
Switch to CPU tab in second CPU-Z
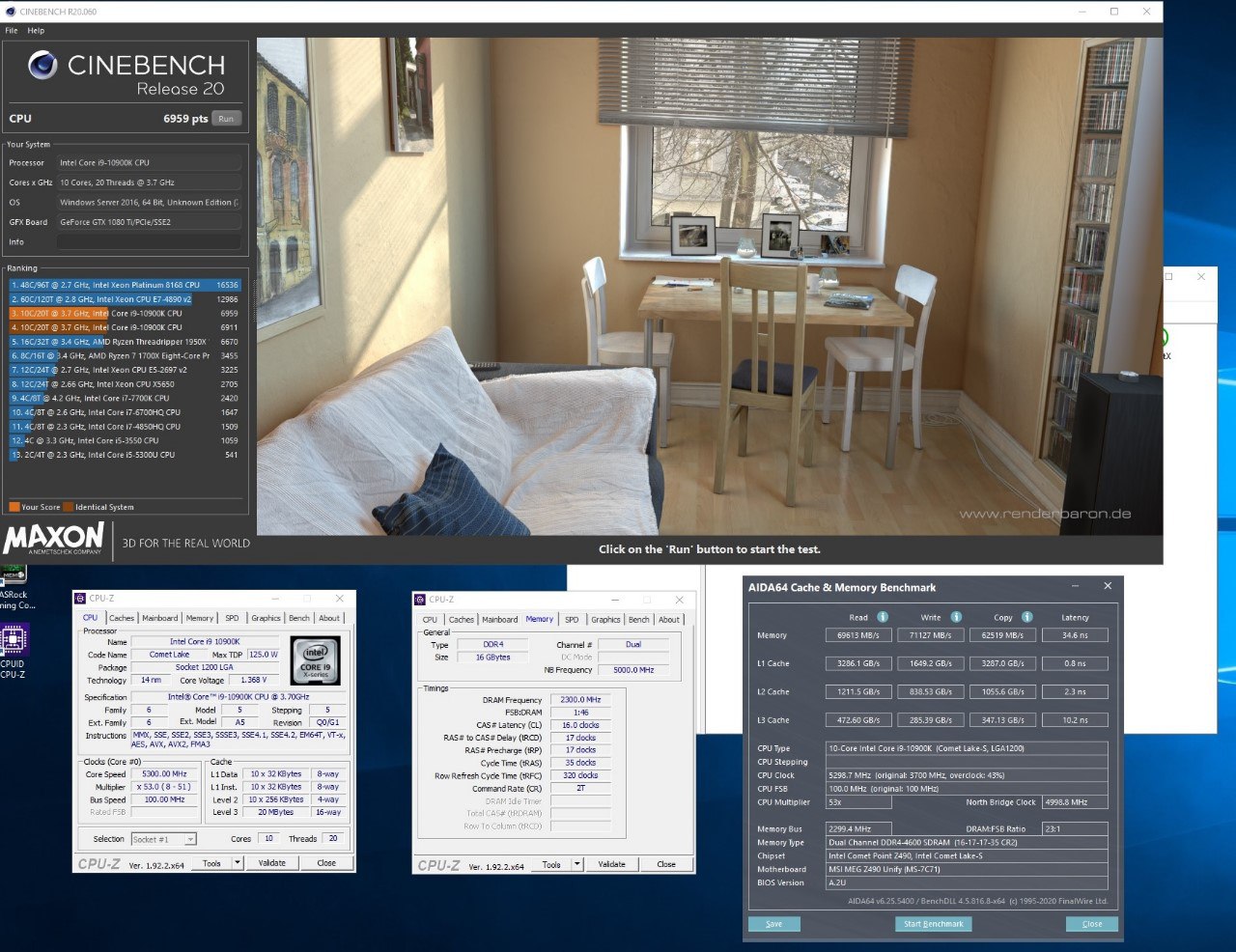pyautogui.click(x=430, y=620)
